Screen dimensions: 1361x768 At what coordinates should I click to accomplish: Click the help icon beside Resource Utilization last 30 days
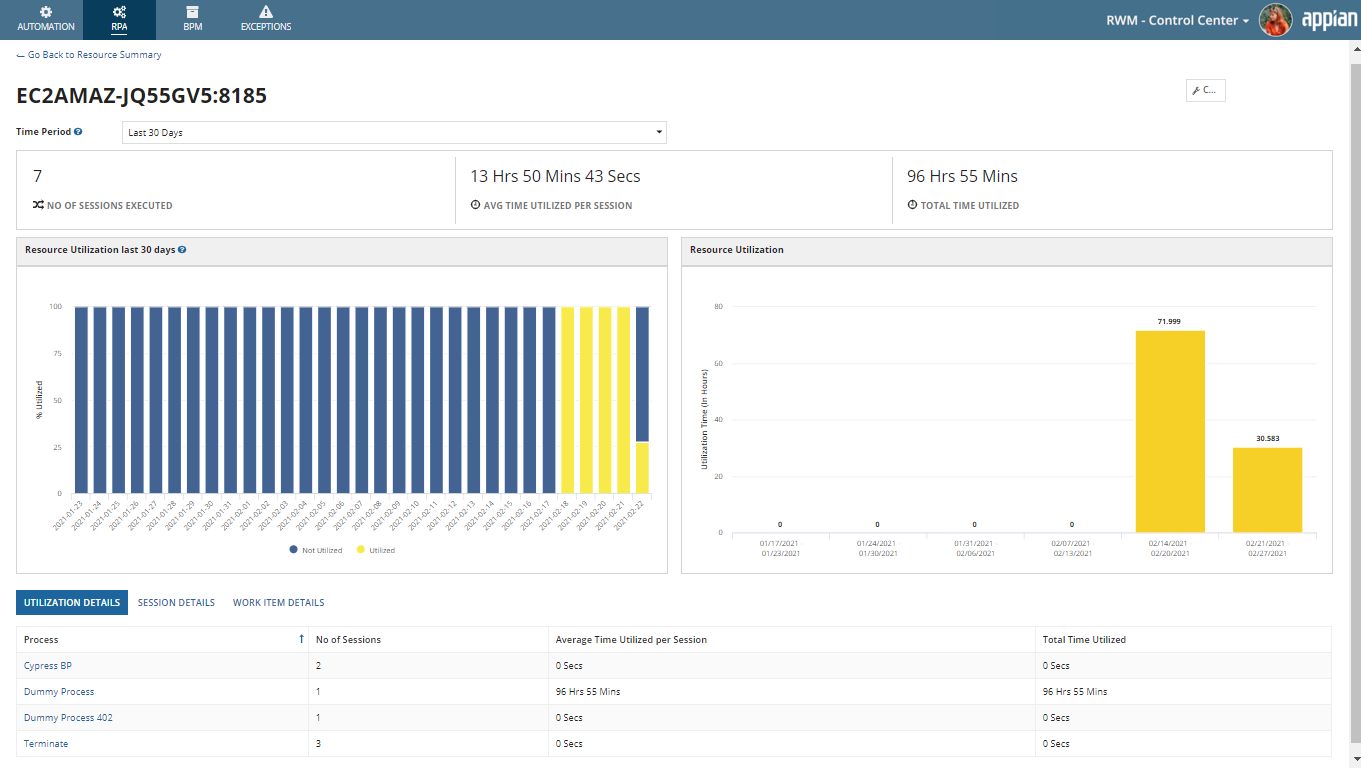(182, 250)
